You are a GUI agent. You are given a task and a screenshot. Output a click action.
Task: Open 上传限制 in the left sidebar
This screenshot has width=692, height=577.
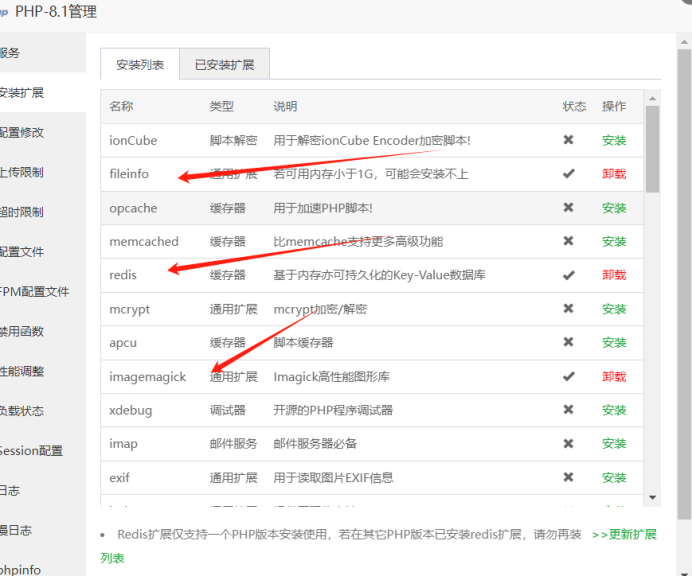[x=22, y=172]
